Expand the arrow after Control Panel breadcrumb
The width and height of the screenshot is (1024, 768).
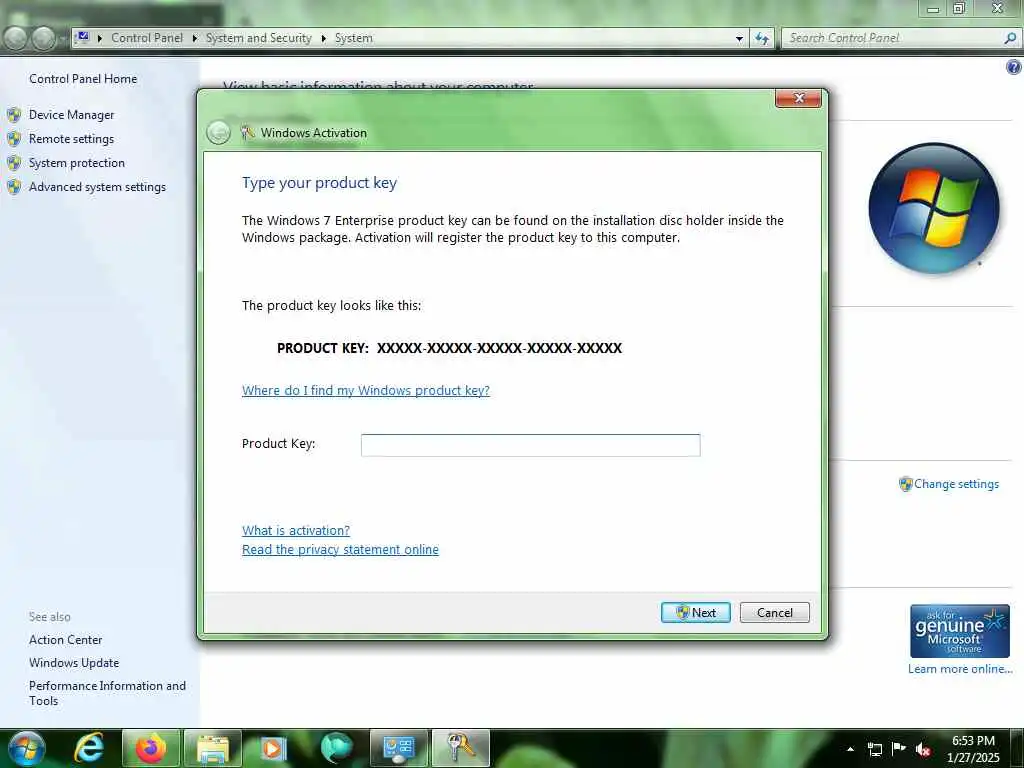click(195, 39)
